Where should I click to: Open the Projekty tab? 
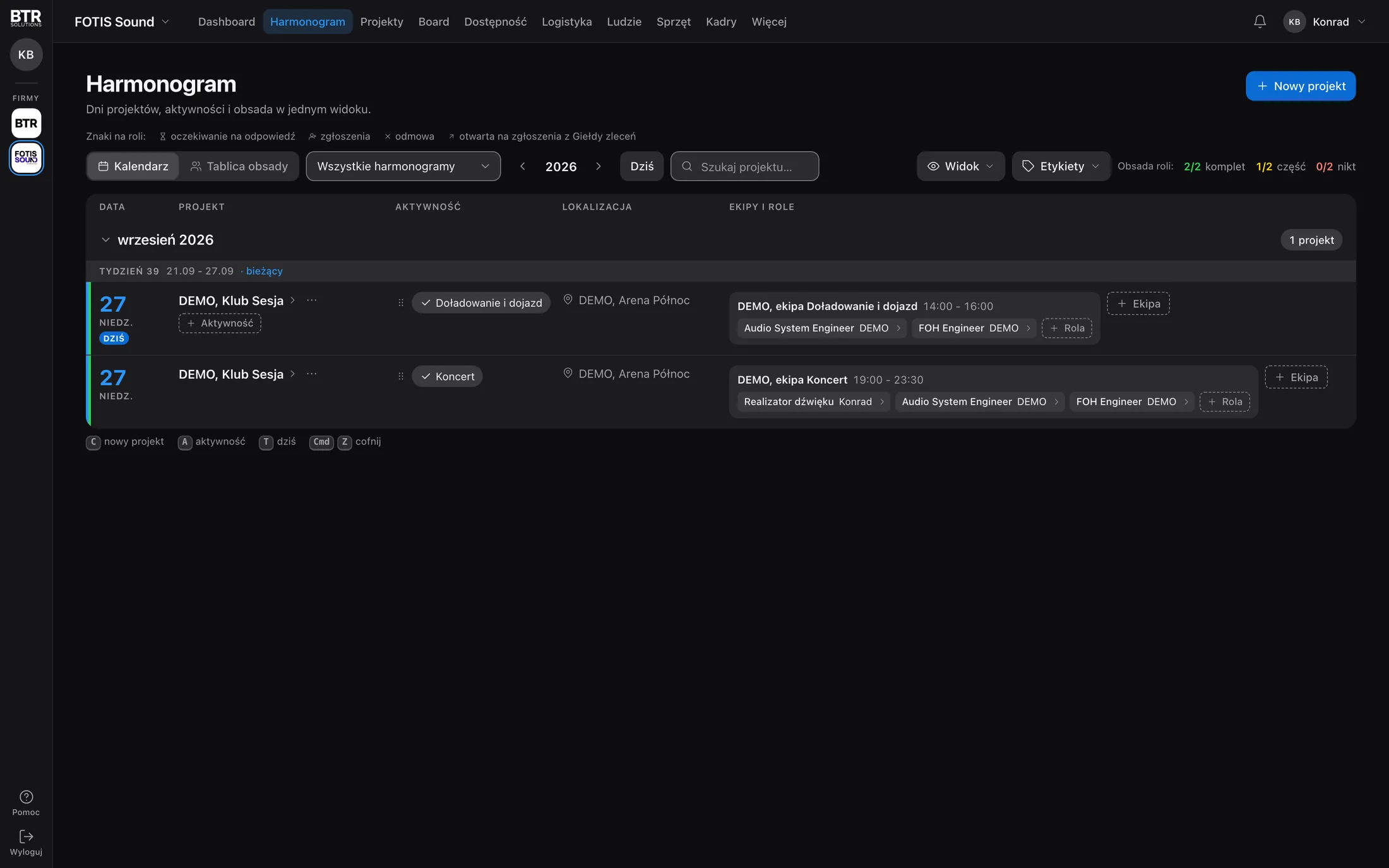381,21
